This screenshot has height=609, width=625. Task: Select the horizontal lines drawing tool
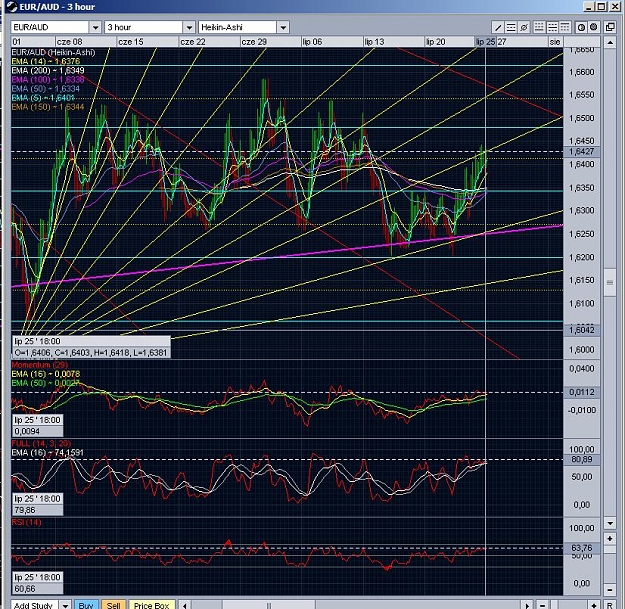click(x=511, y=28)
